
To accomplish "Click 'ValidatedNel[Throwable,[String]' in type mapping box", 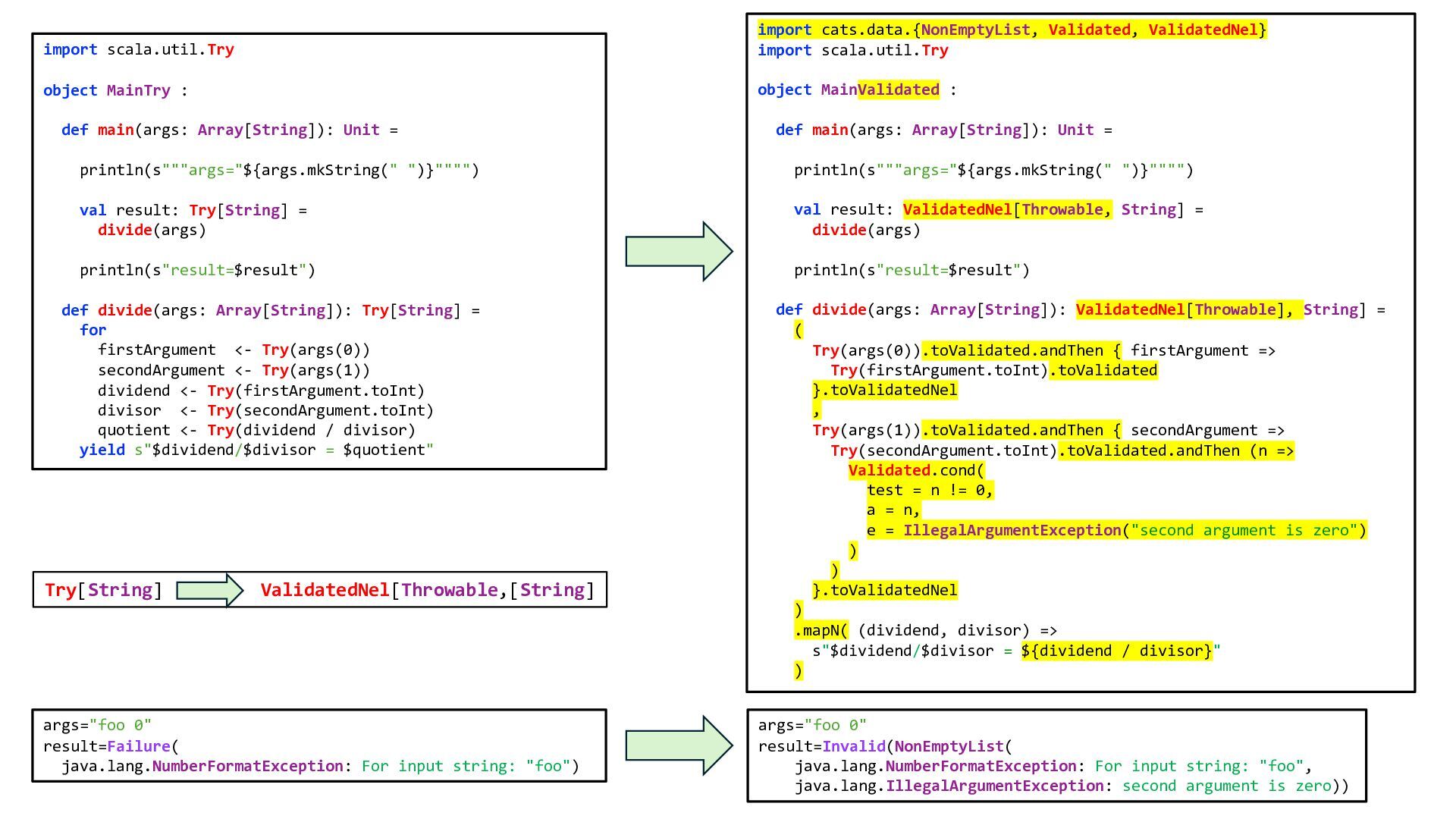I will (428, 590).
